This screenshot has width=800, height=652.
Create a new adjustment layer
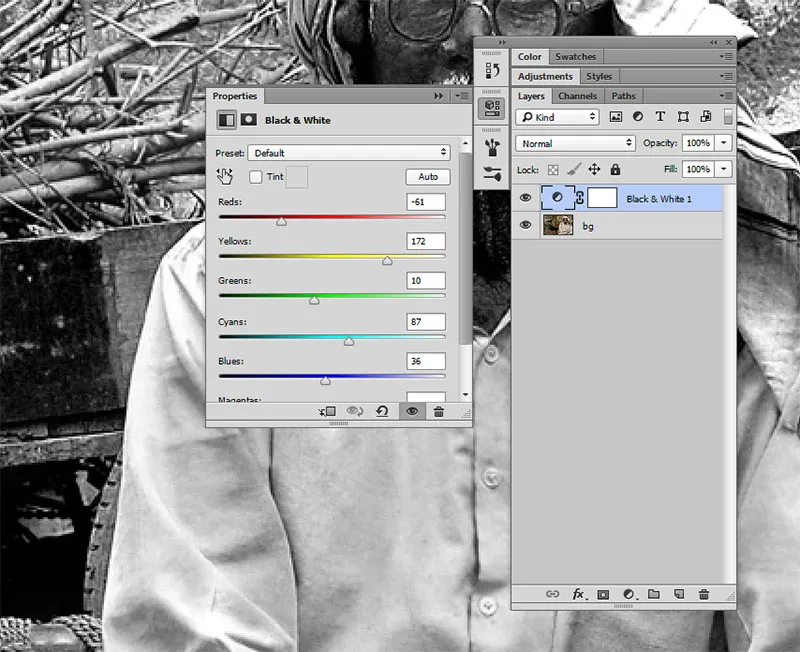tap(629, 594)
